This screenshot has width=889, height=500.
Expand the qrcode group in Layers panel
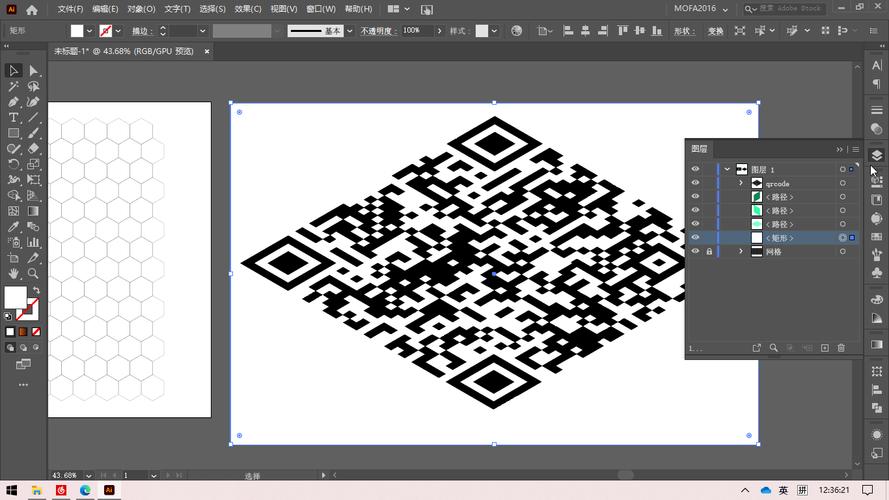pos(741,184)
